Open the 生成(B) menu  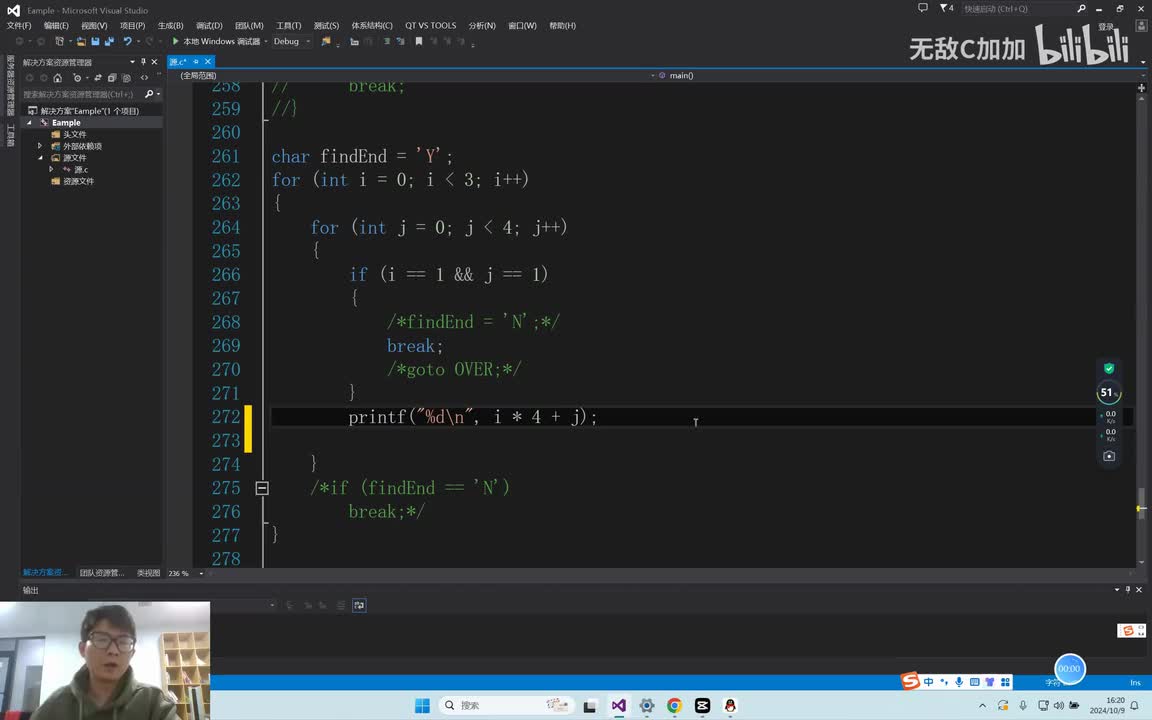pos(170,25)
